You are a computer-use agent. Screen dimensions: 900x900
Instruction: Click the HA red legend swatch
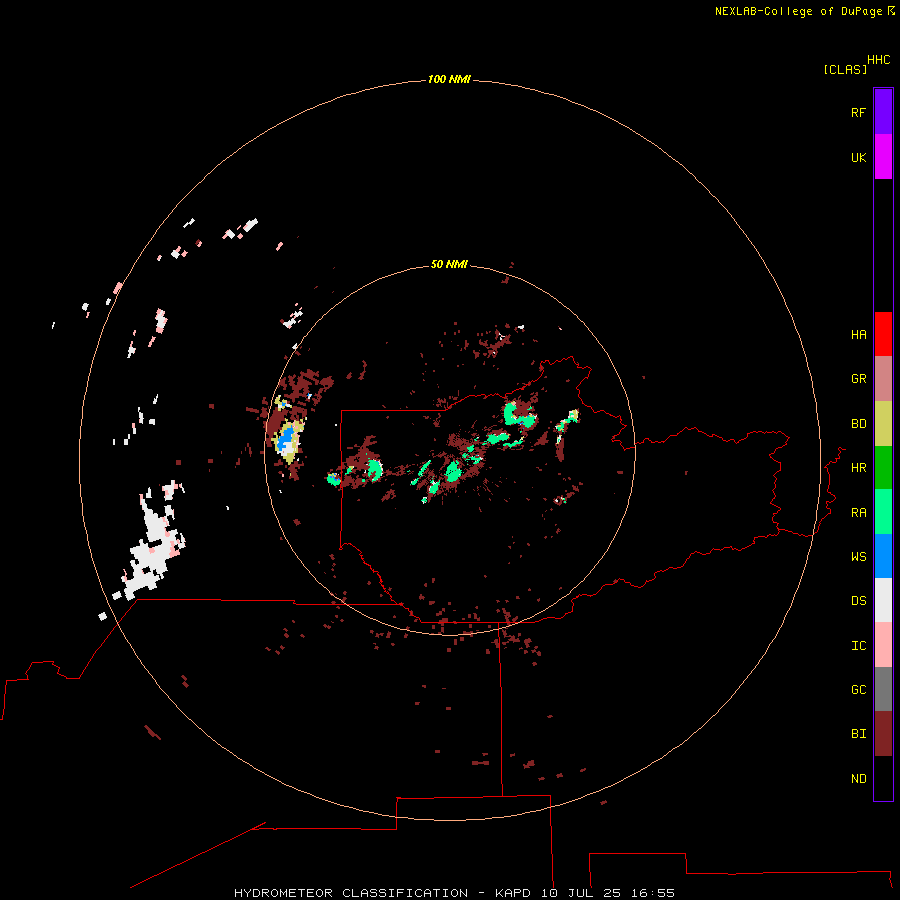click(x=883, y=334)
